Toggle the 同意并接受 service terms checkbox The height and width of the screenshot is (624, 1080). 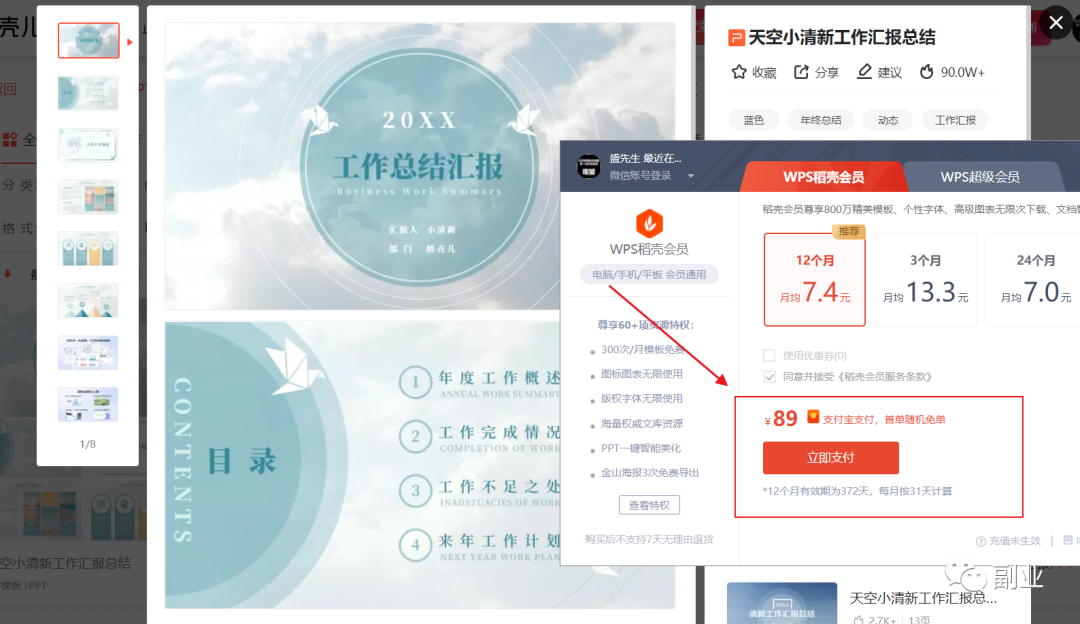[x=769, y=377]
